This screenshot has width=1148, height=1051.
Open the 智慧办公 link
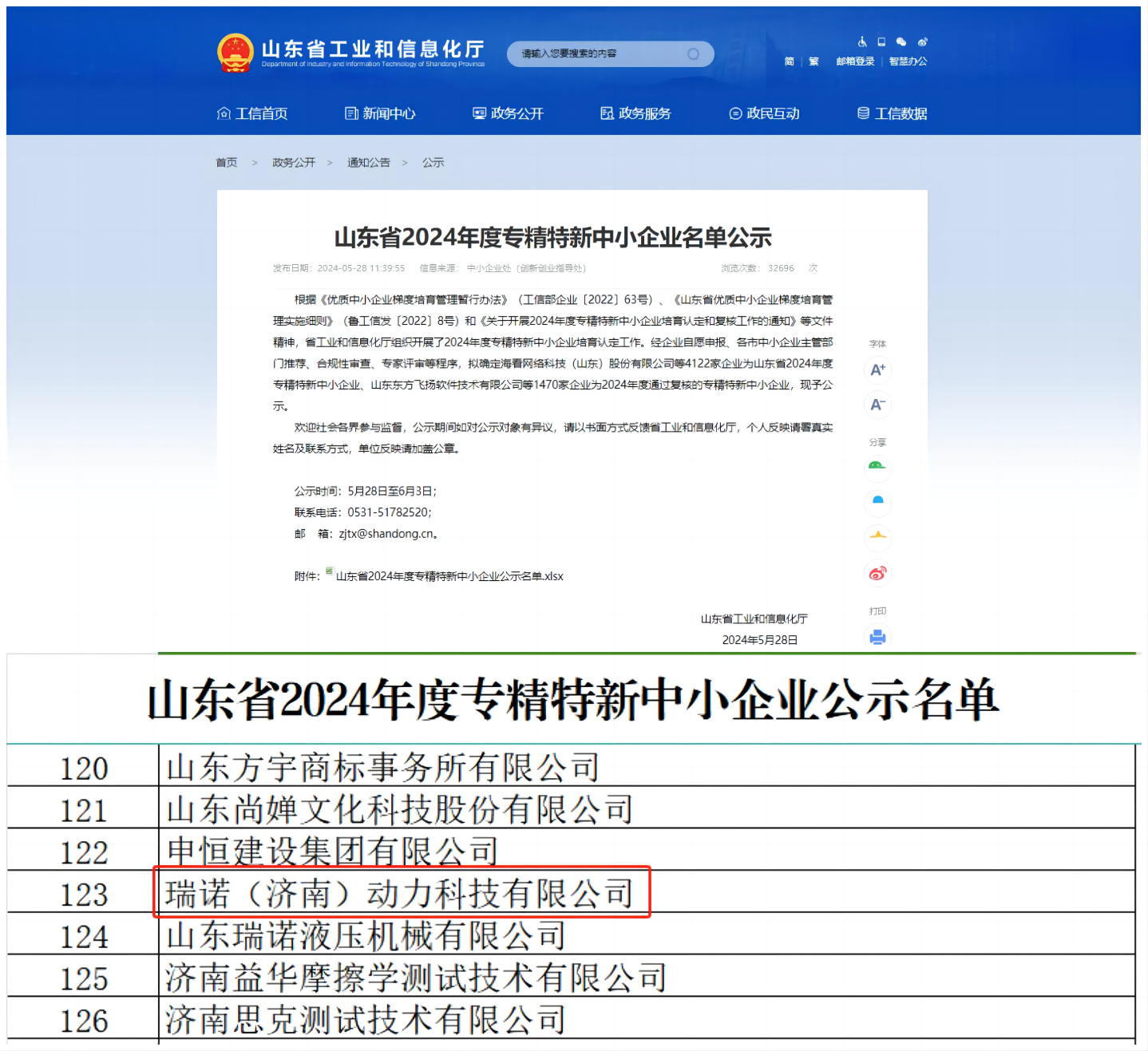[x=908, y=61]
